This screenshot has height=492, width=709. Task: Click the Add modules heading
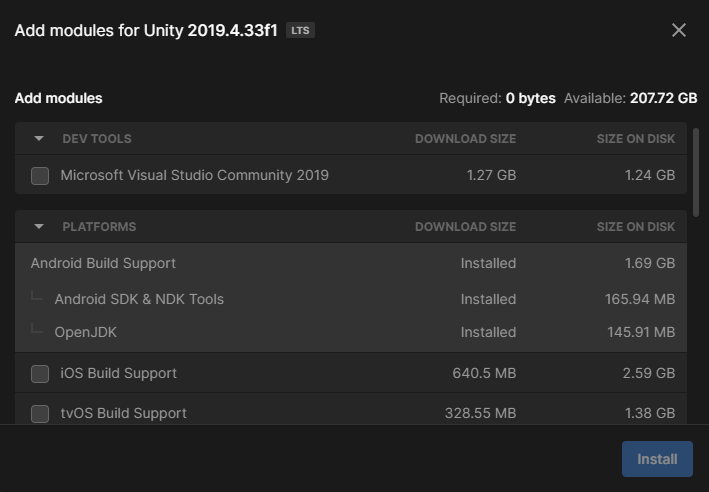pos(58,98)
